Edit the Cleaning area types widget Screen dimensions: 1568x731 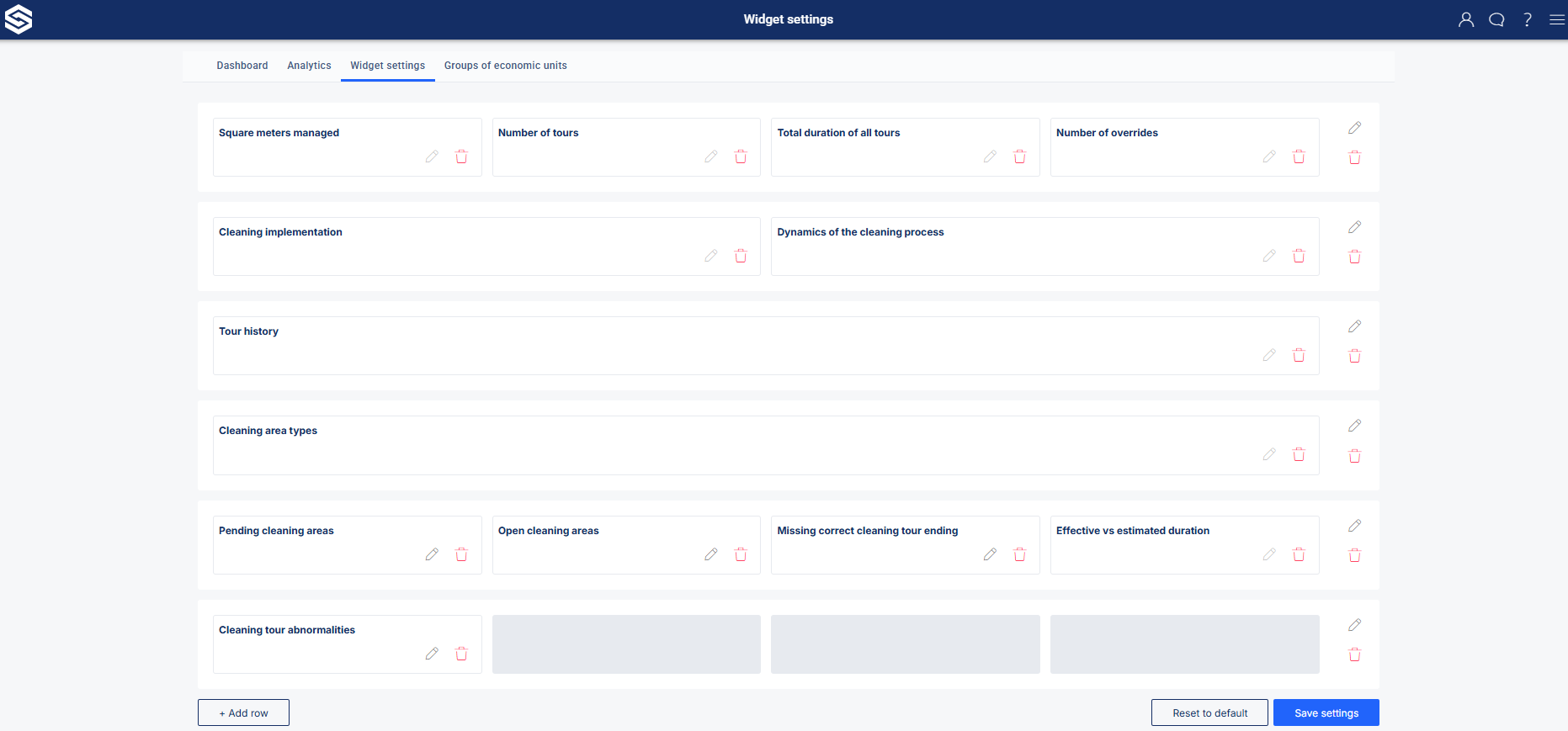click(x=1269, y=454)
